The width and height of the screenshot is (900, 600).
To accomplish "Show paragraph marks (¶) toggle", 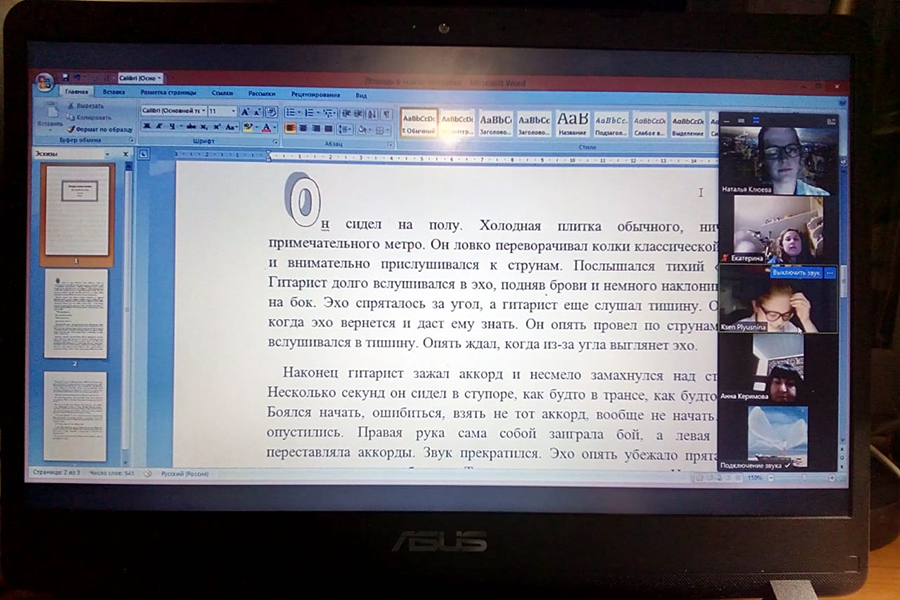I will coord(385,114).
